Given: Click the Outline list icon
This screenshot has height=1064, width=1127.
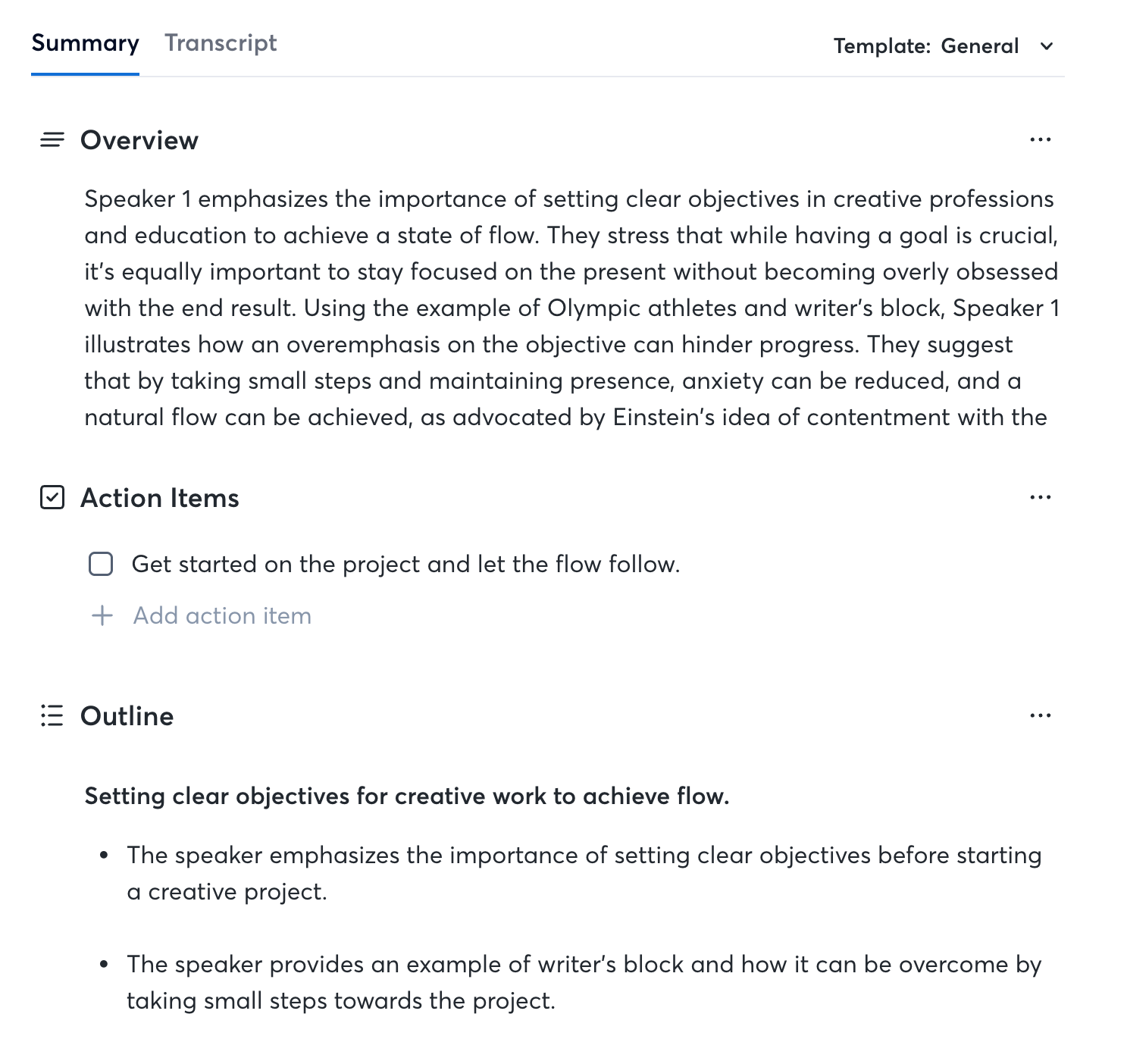Looking at the screenshot, I should pyautogui.click(x=52, y=715).
